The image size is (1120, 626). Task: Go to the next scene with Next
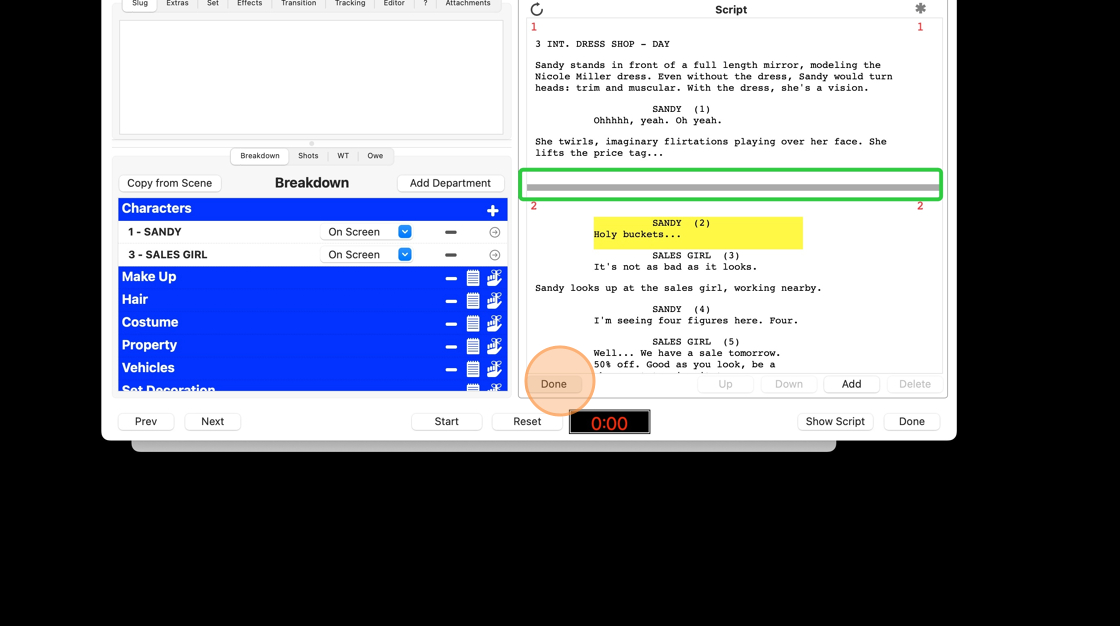[212, 422]
